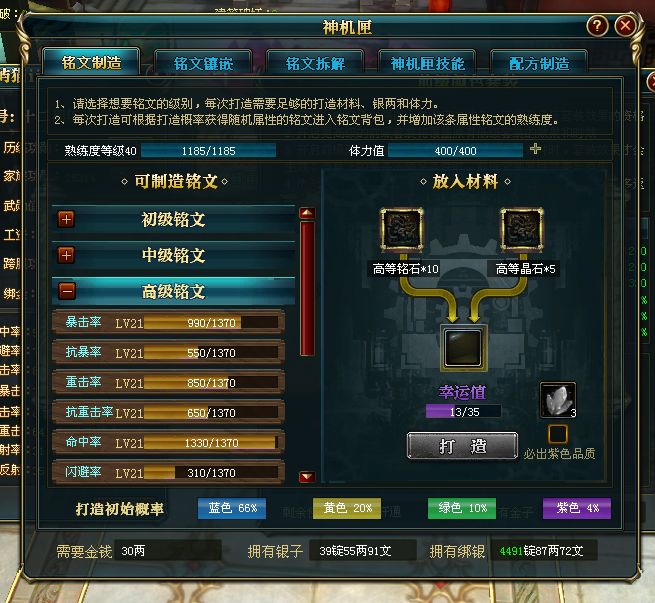Screen dimensions: 655x603
Task: Switch to the 铭文镶嵌 tab
Action: click(x=203, y=63)
